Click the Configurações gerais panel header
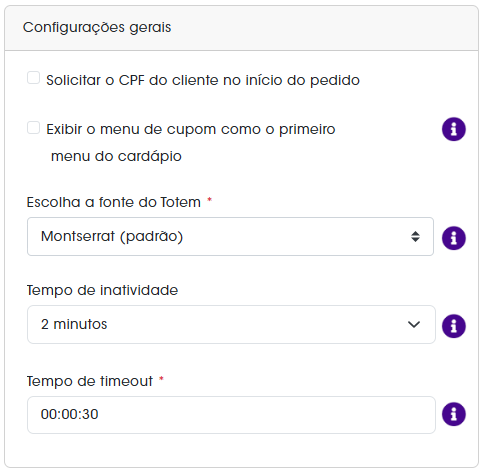Image resolution: width=483 pixels, height=474 pixels. (x=241, y=28)
